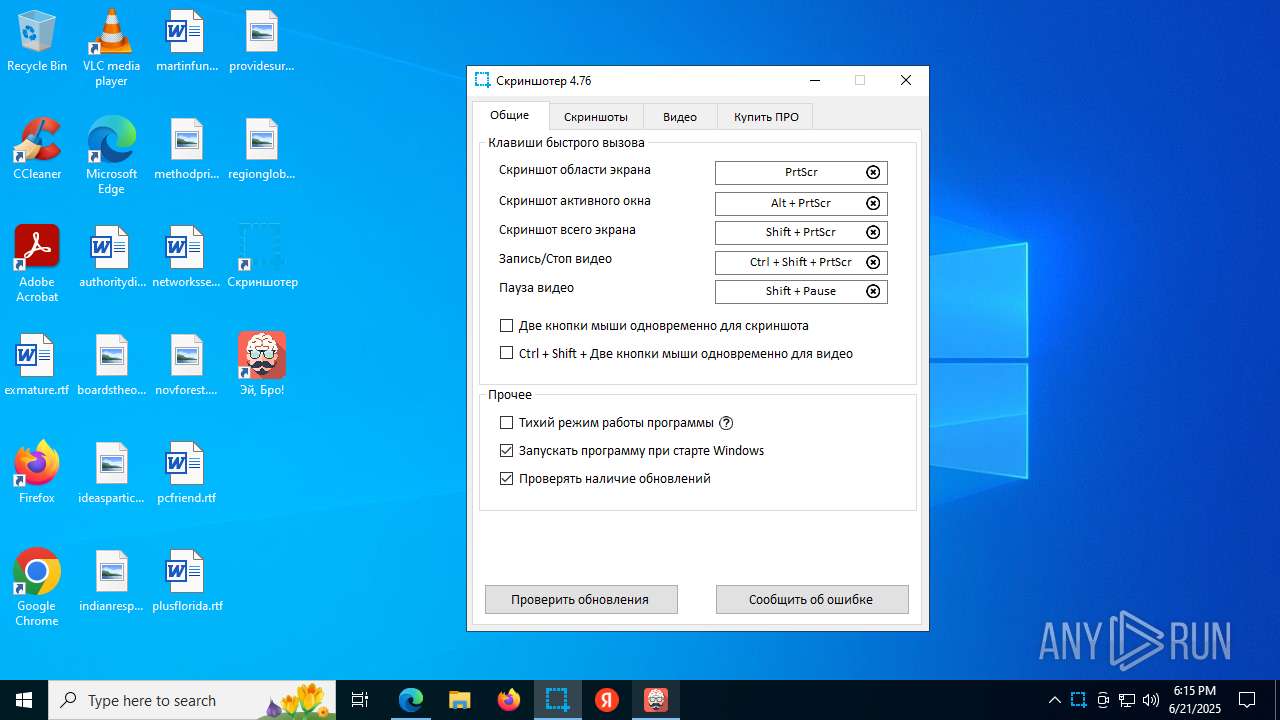
Task: Open the help icon next to Тихий режим
Action: point(726,423)
